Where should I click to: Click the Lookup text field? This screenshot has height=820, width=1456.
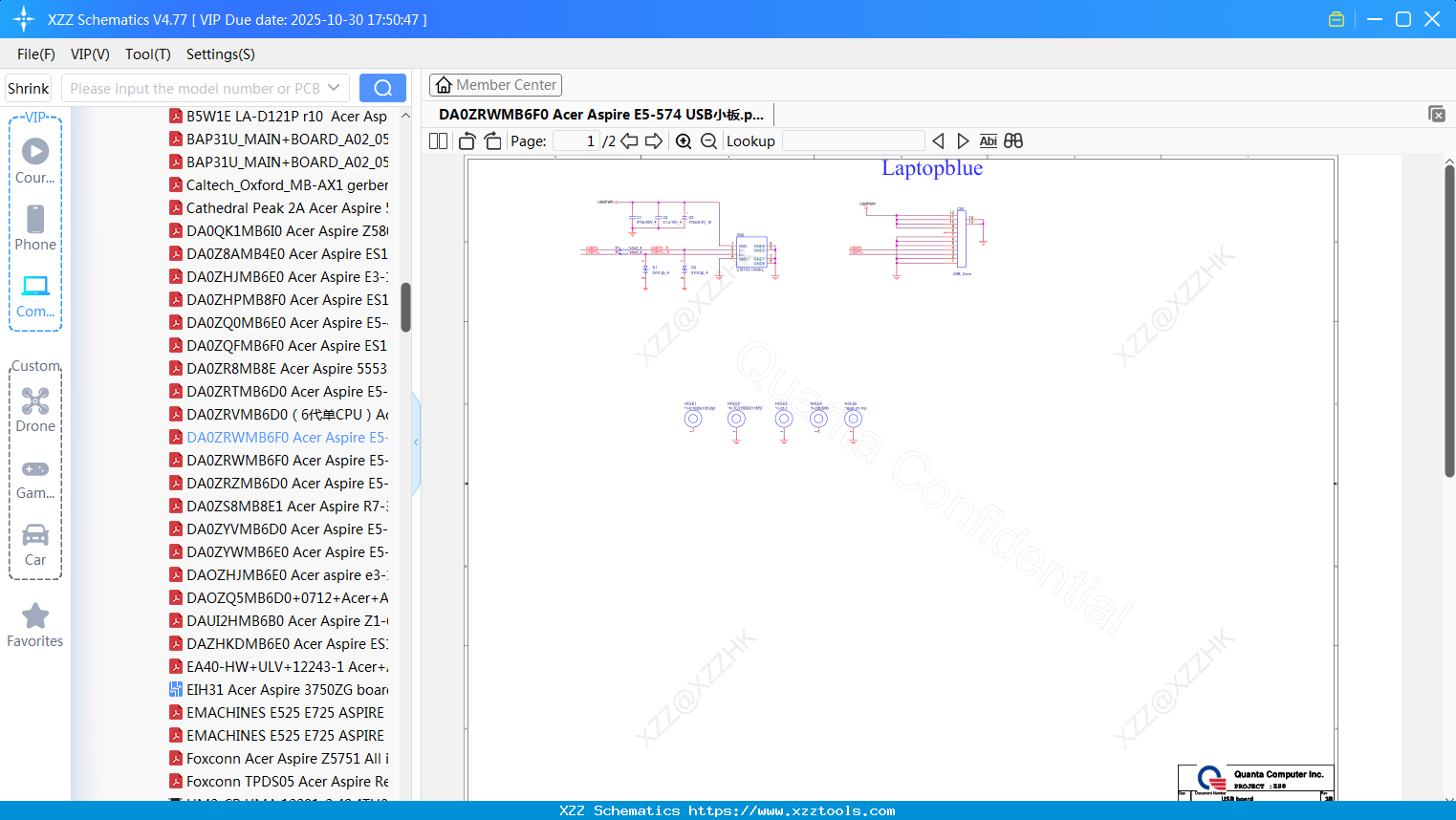coord(854,141)
